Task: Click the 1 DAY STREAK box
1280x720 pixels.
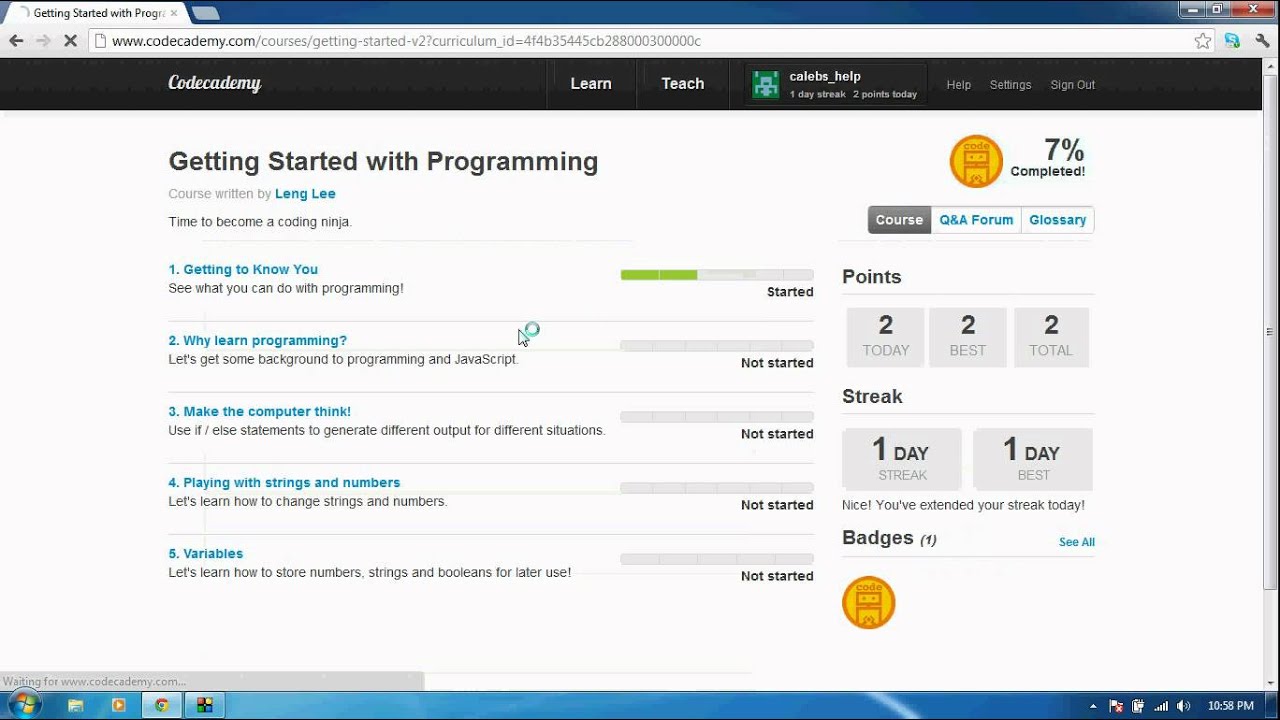Action: (x=902, y=459)
